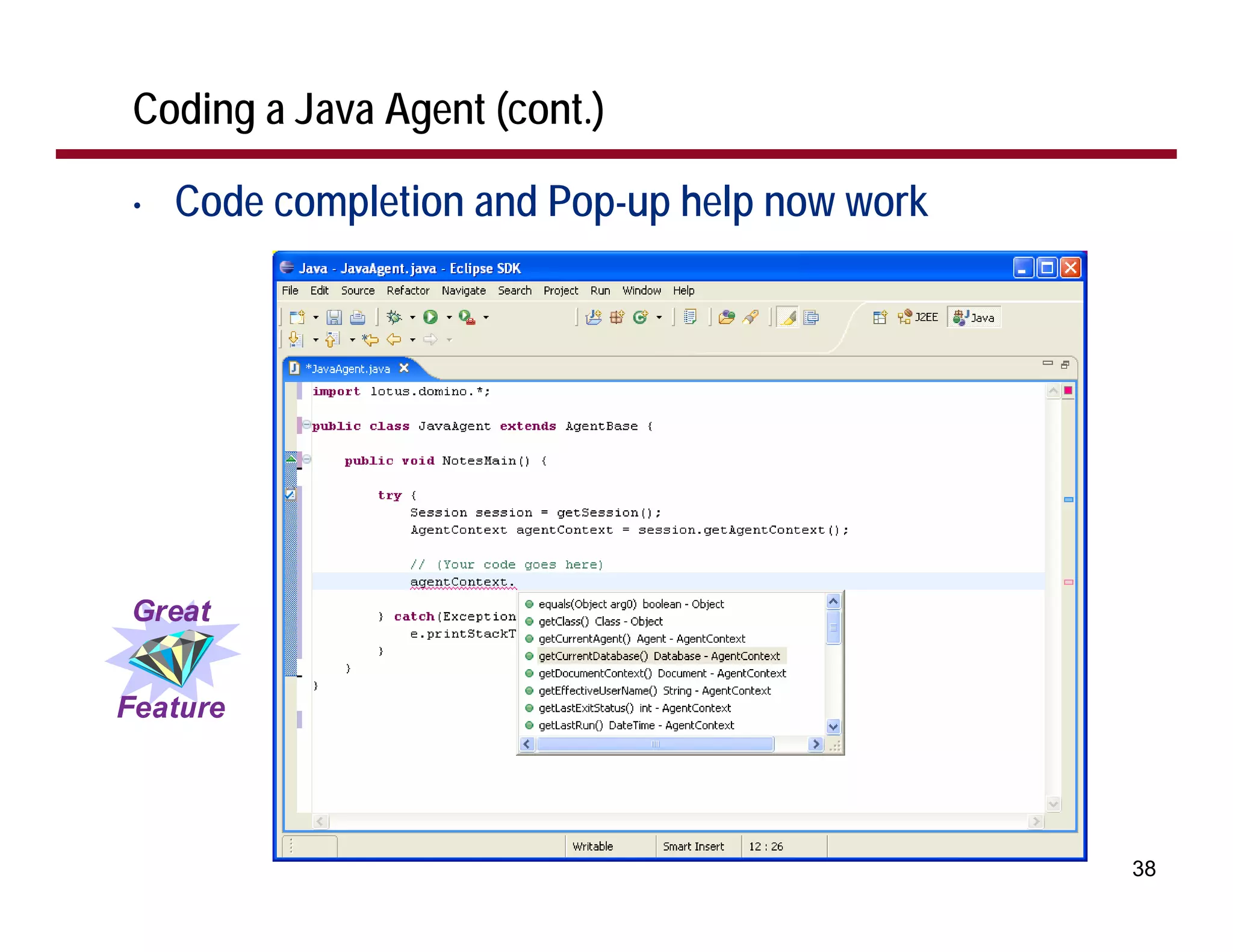Viewport: 1233px width, 952px height.
Task: Select getEffectiveUserName() completion proposal
Action: [x=656, y=691]
